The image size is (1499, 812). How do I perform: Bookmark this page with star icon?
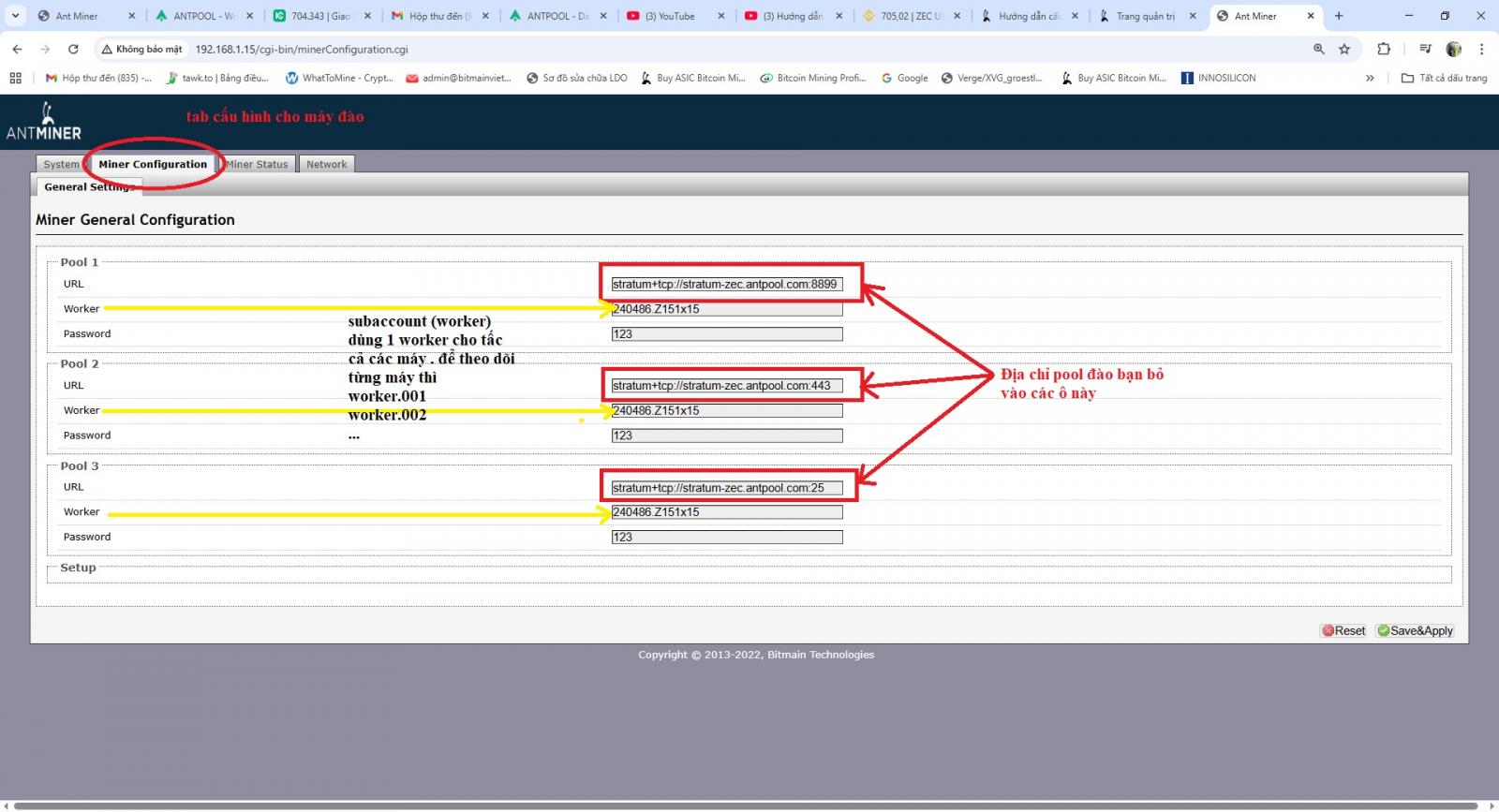(x=1344, y=49)
